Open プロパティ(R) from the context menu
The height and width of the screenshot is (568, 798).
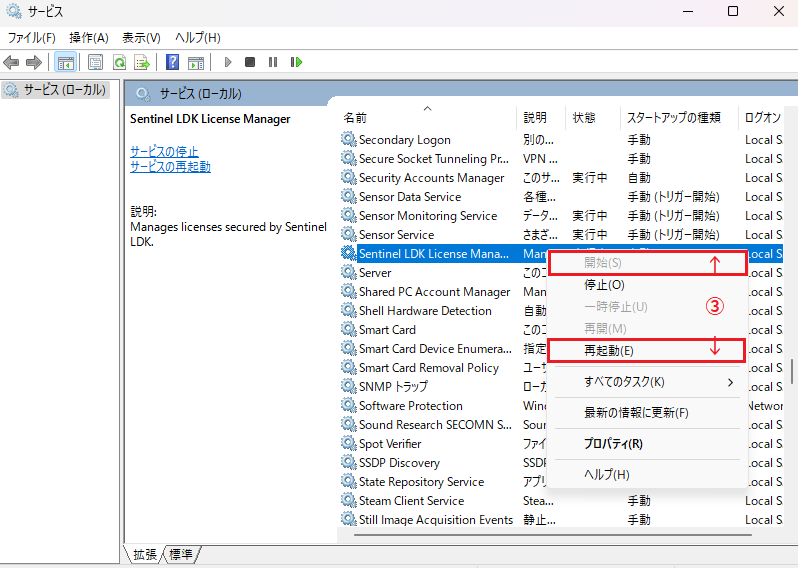click(x=613, y=444)
